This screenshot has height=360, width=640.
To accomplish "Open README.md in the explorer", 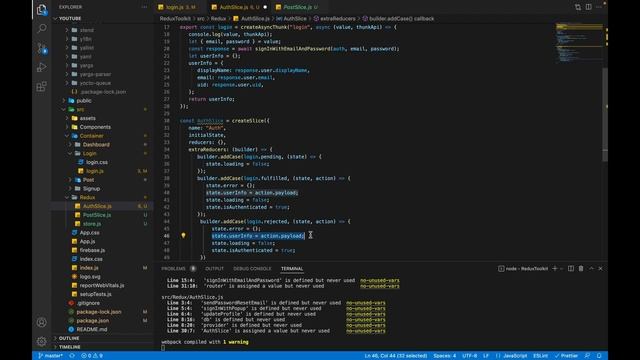I will click(92, 329).
